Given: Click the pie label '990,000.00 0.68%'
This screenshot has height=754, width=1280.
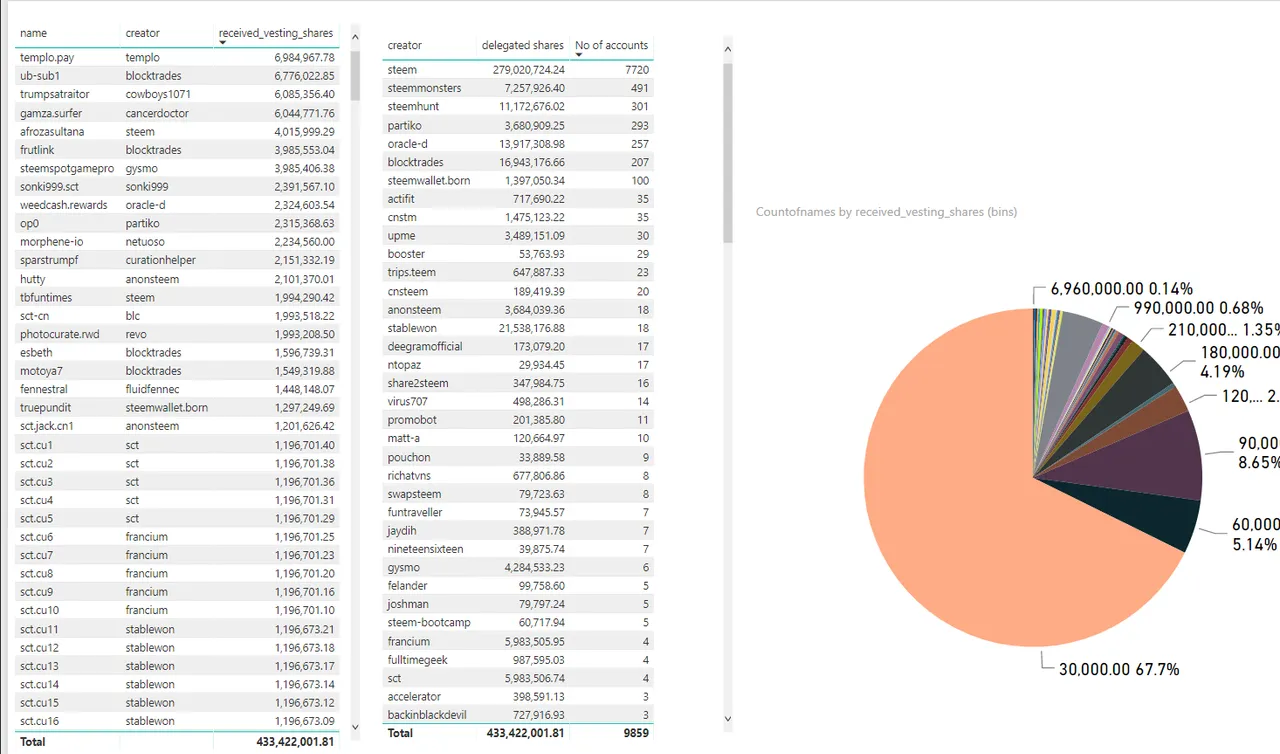Looking at the screenshot, I should [1198, 308].
